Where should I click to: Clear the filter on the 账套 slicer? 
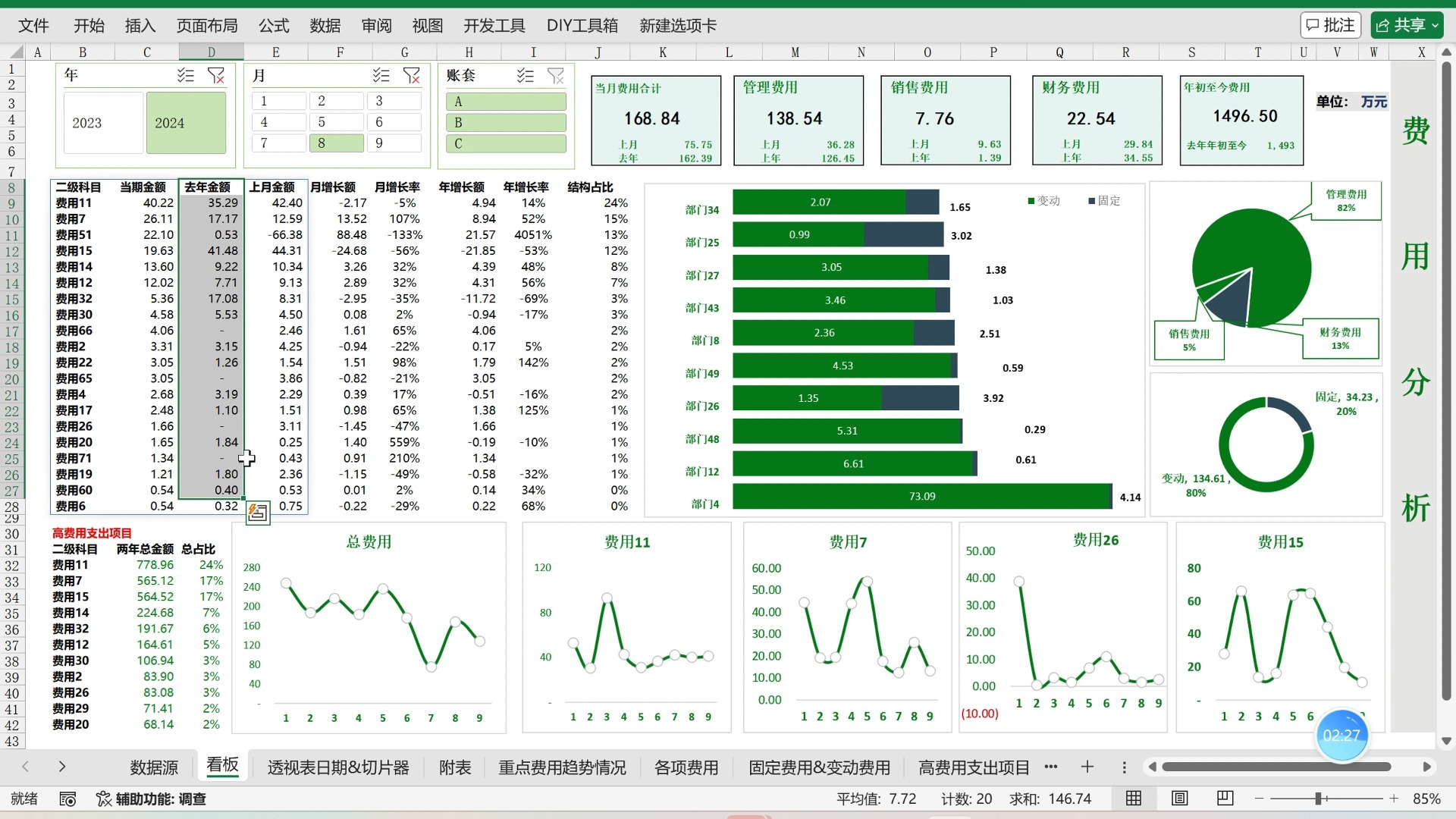pos(556,76)
